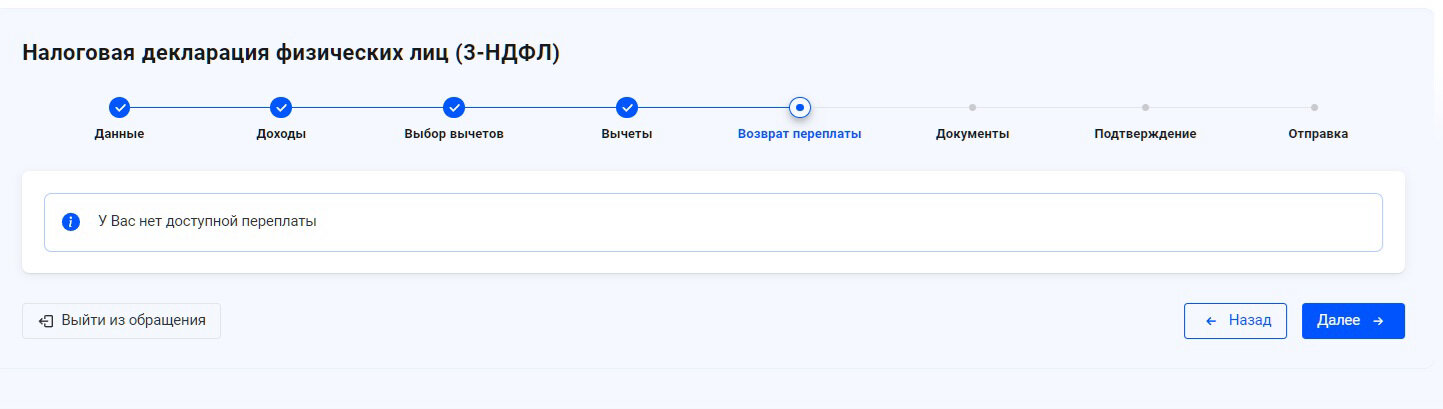This screenshot has width=1443, height=409.
Task: Open the Данные step label
Action: click(x=119, y=134)
